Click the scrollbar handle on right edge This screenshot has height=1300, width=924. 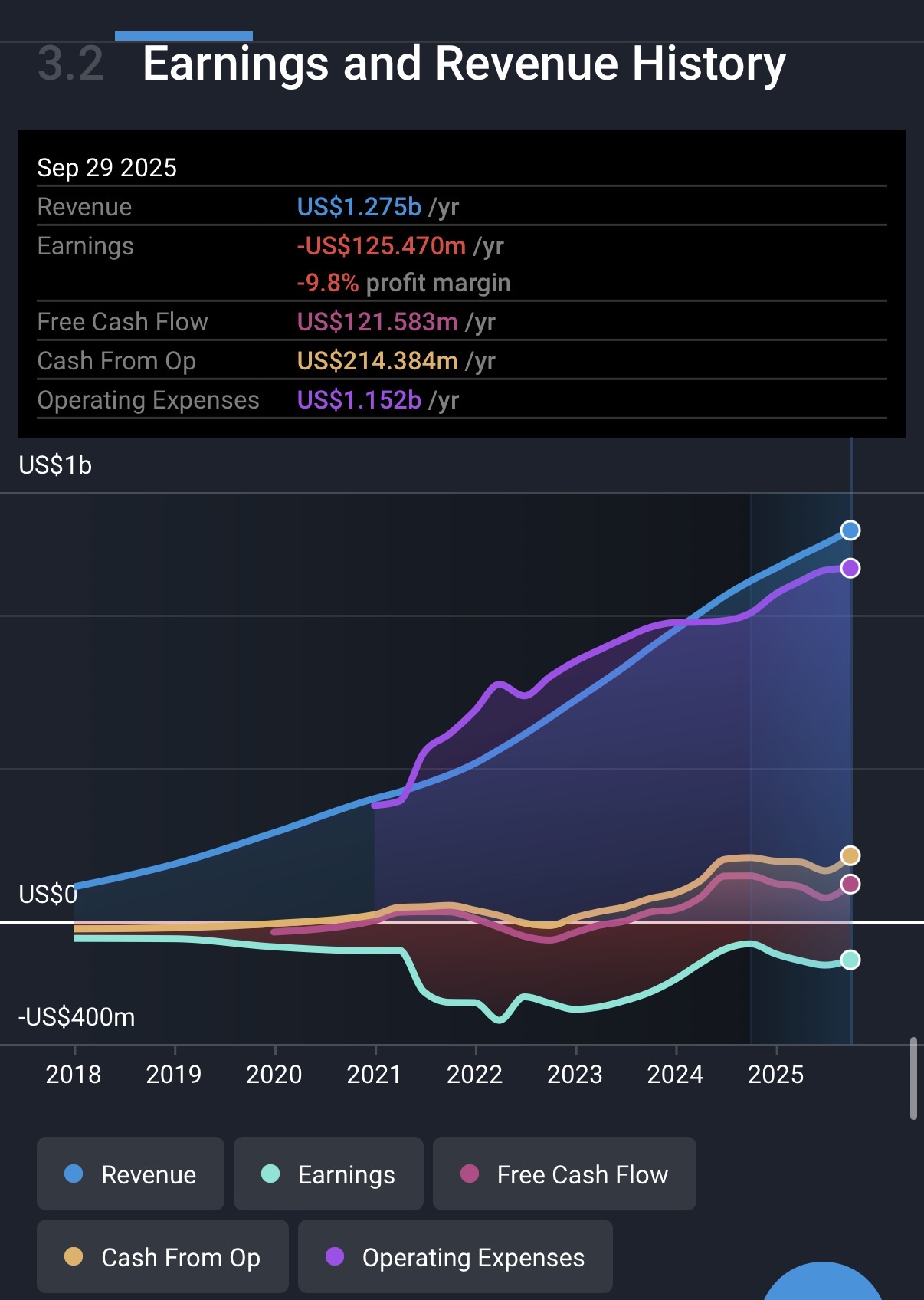coord(913,1078)
